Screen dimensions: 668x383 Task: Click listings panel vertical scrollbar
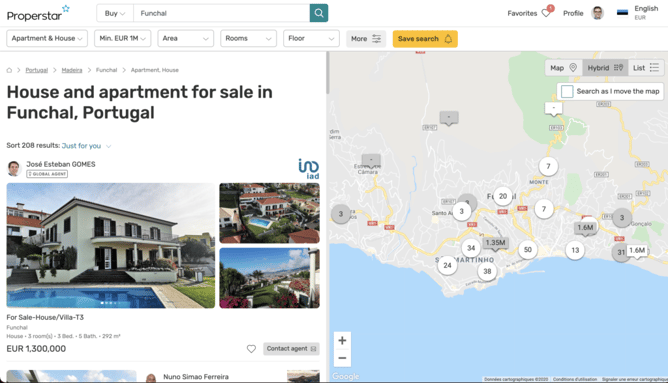click(x=327, y=73)
